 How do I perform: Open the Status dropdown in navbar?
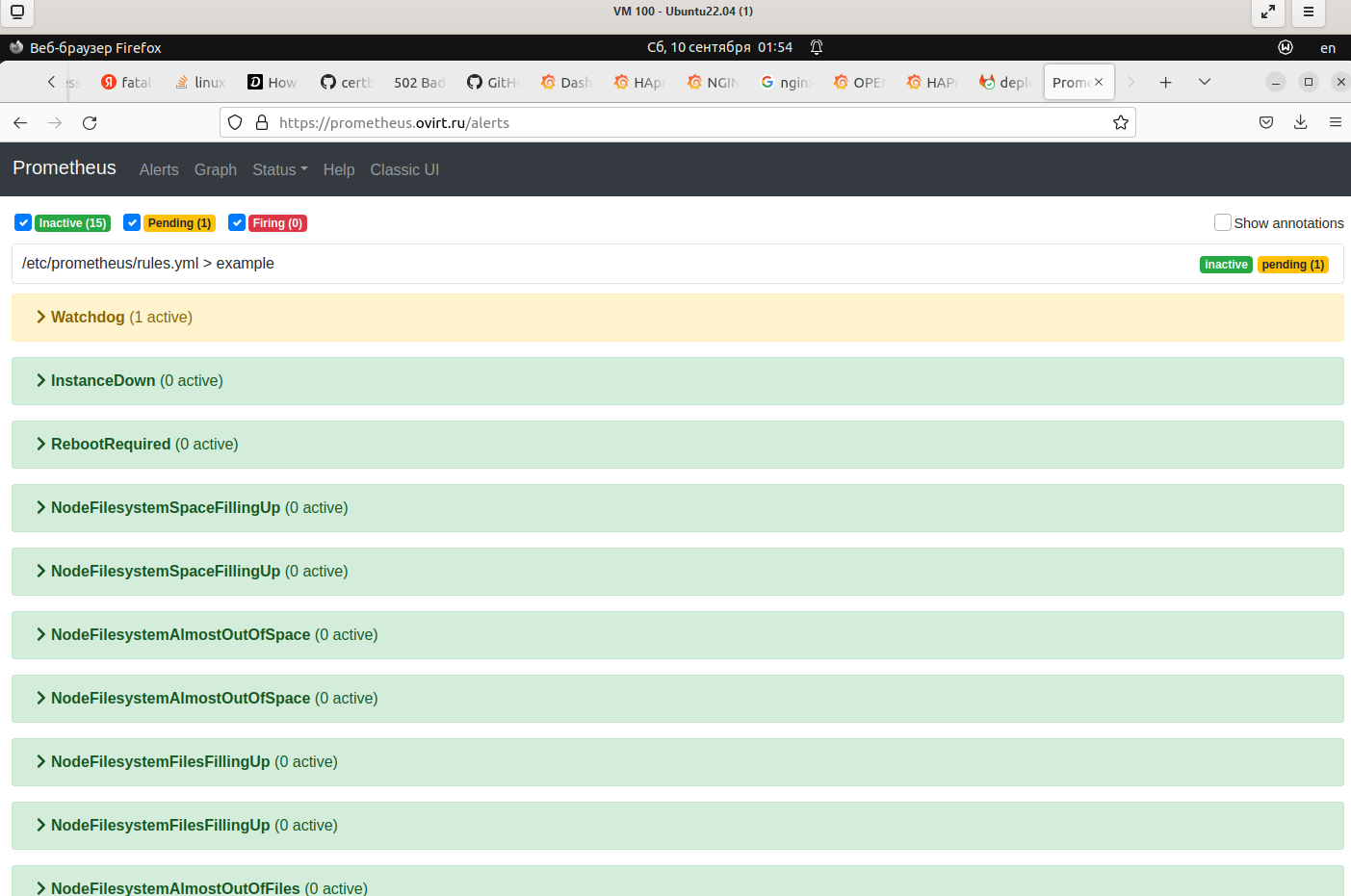coord(280,169)
